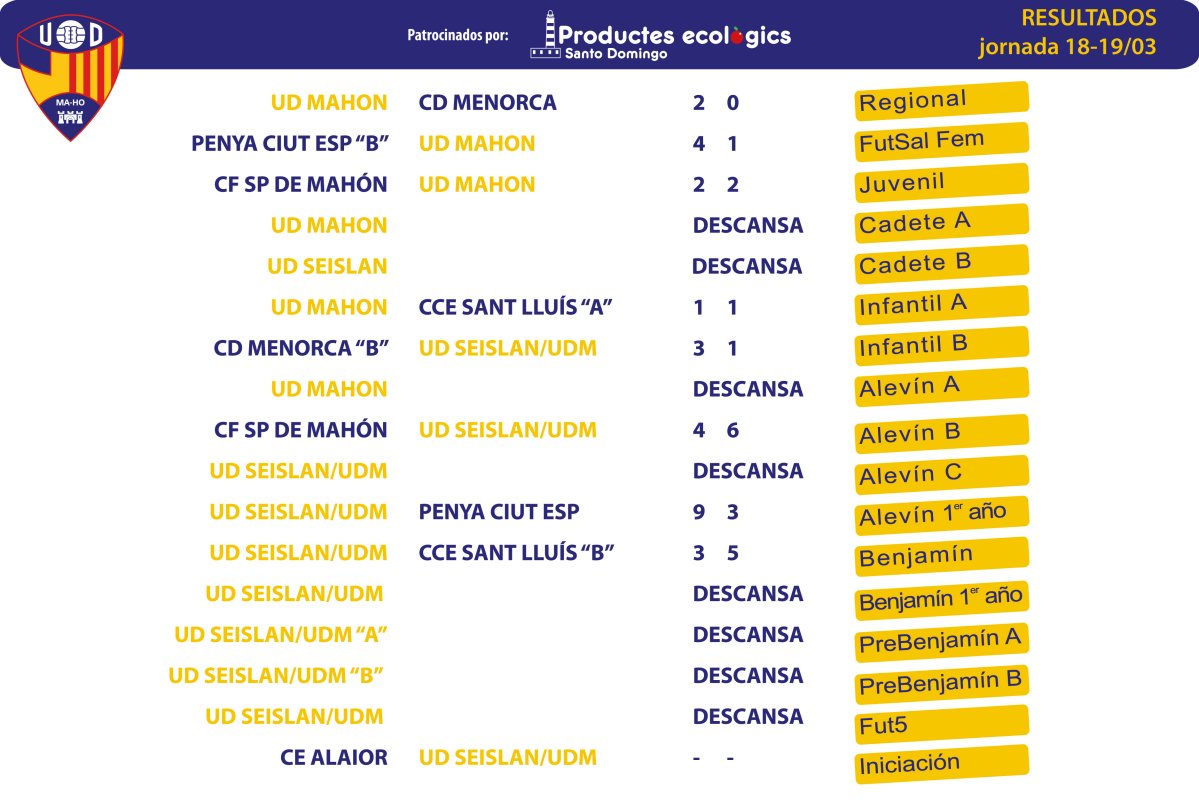
Task: Click the jornada 18-19/03 date text
Action: 1067,47
